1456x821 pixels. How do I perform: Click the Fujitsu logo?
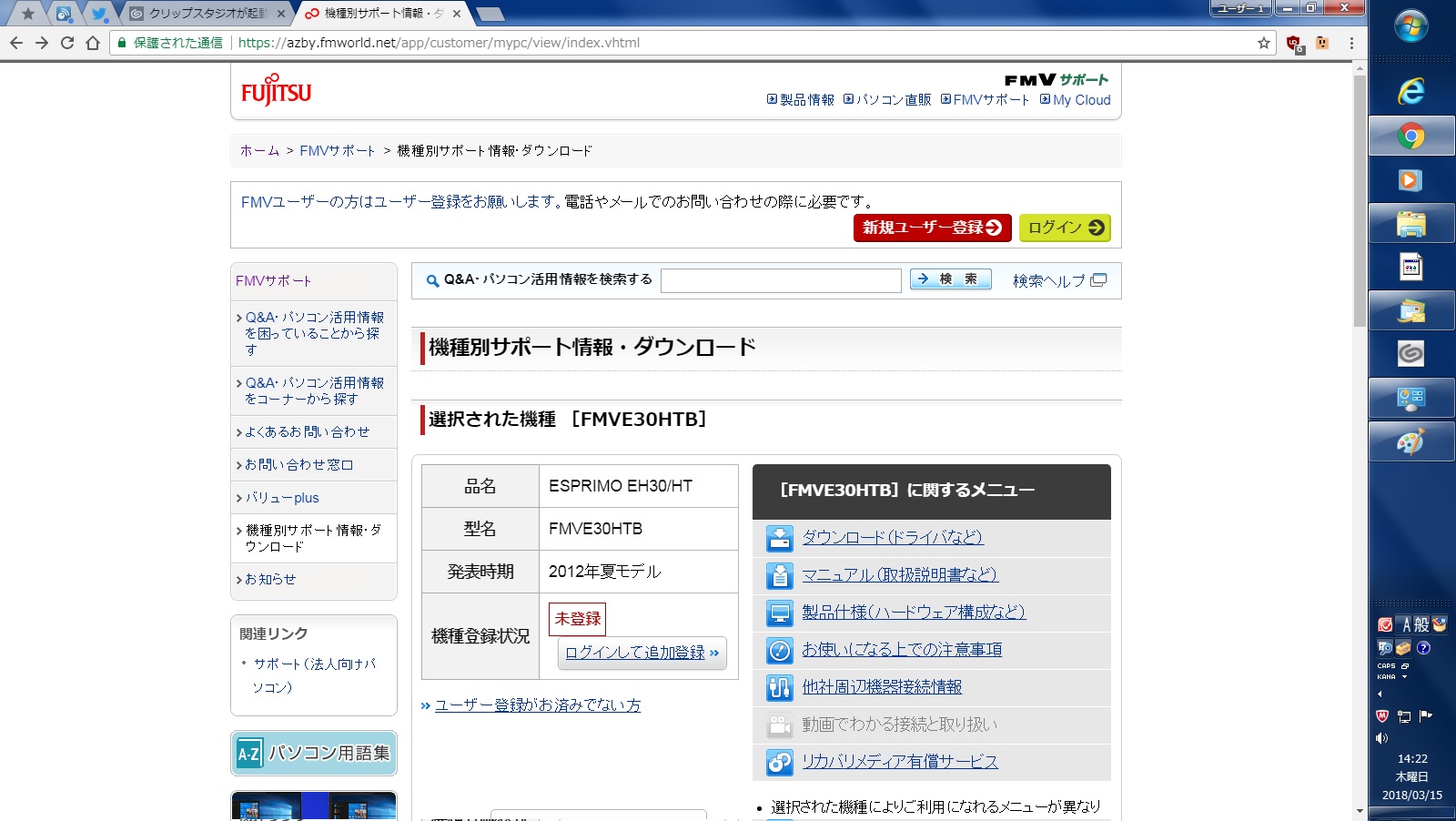click(x=276, y=91)
